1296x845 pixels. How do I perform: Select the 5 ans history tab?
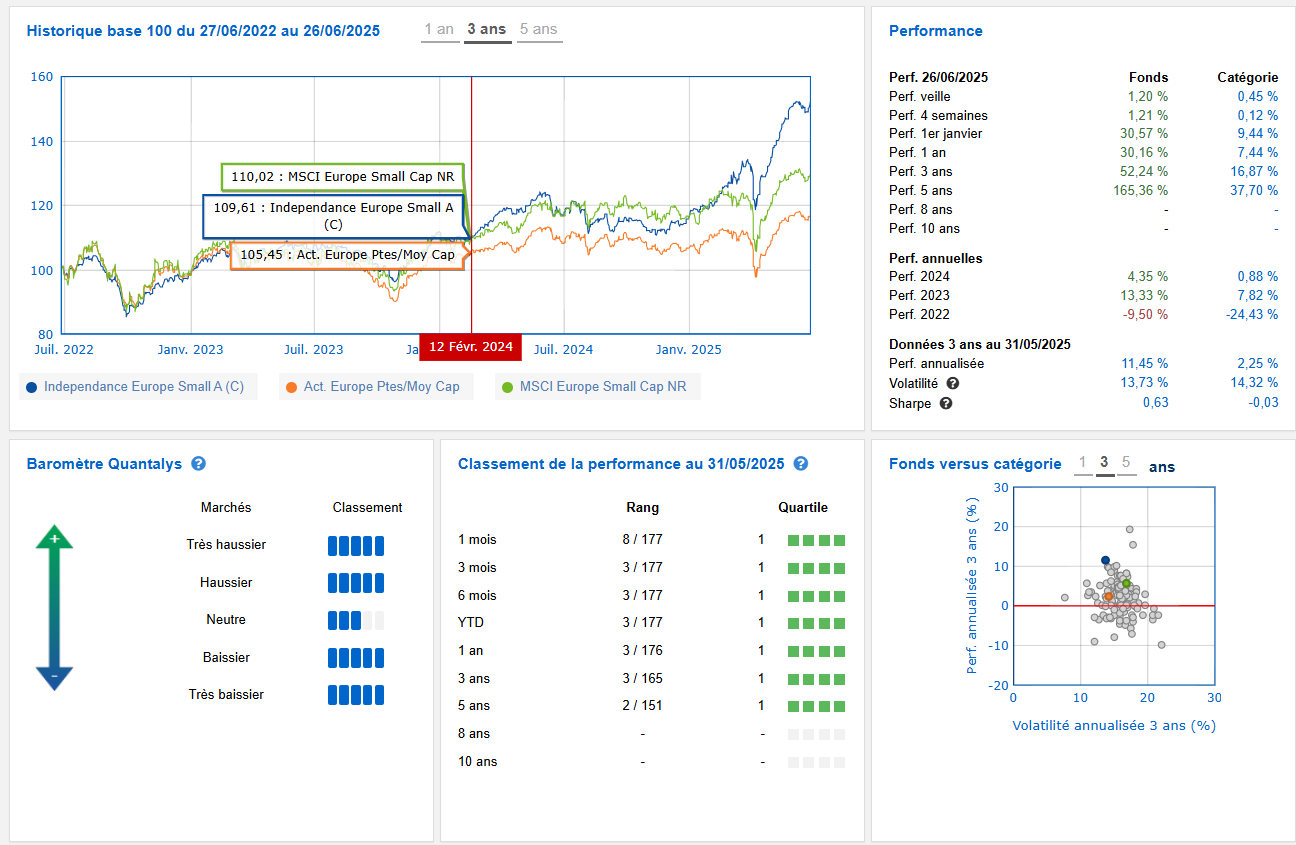(x=539, y=30)
